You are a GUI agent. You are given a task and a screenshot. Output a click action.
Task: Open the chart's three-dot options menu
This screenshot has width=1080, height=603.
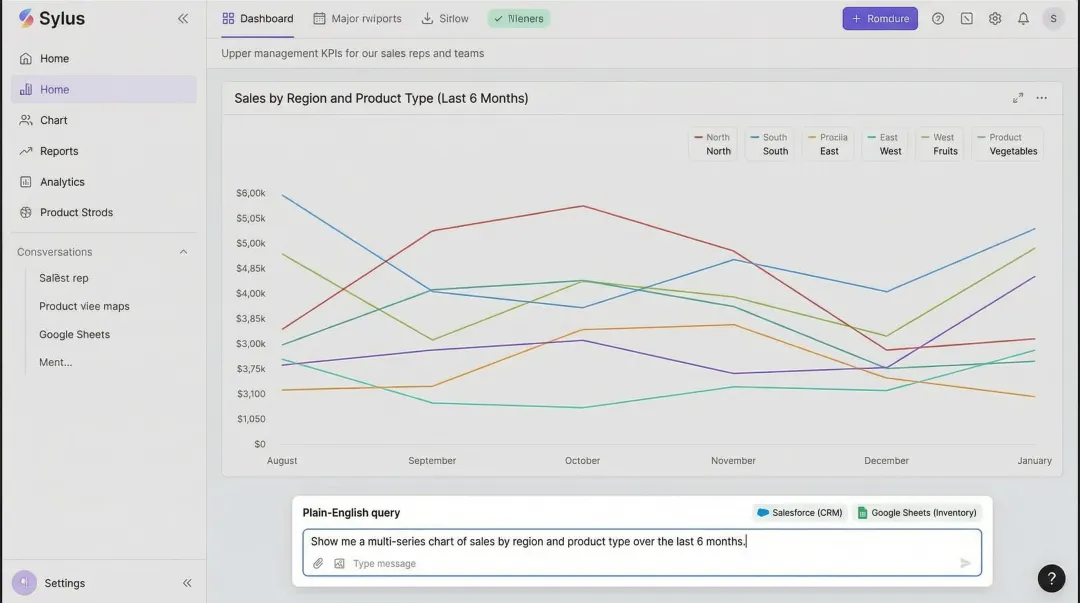1041,98
